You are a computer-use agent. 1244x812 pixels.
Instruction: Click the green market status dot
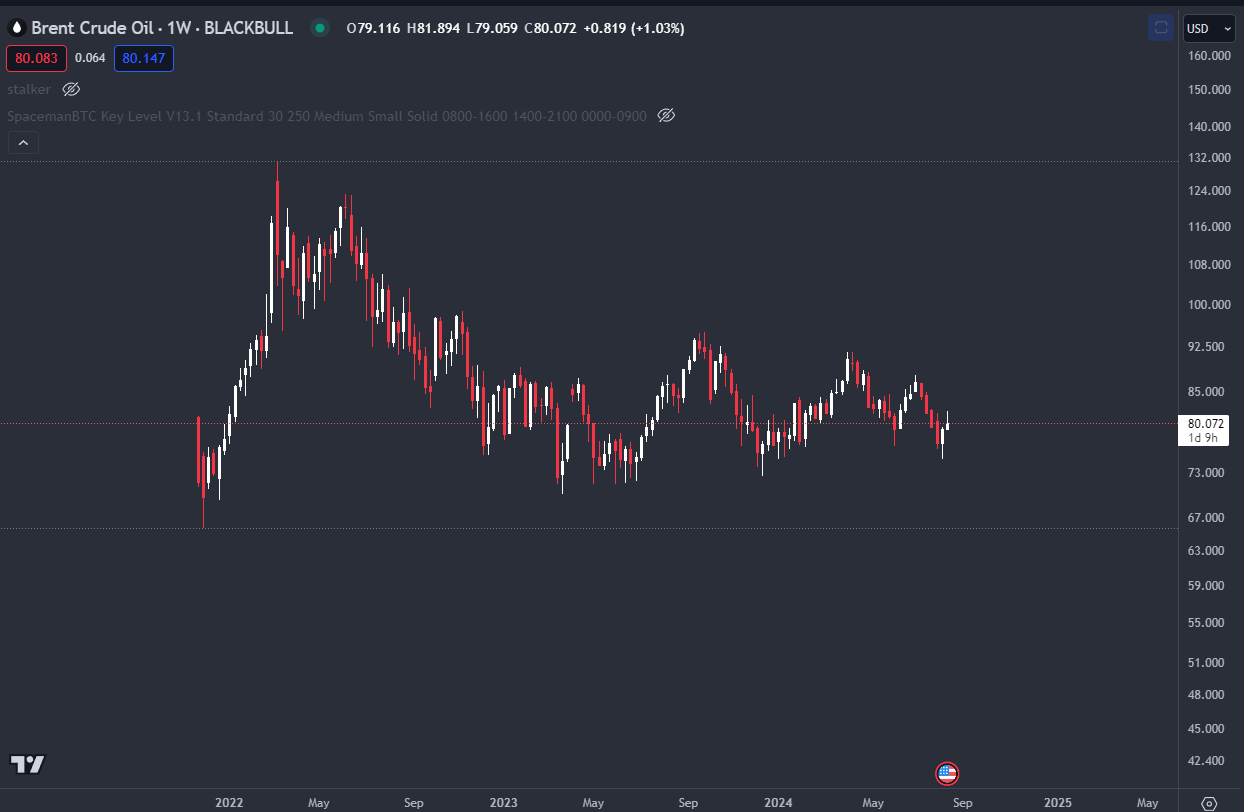coord(320,28)
